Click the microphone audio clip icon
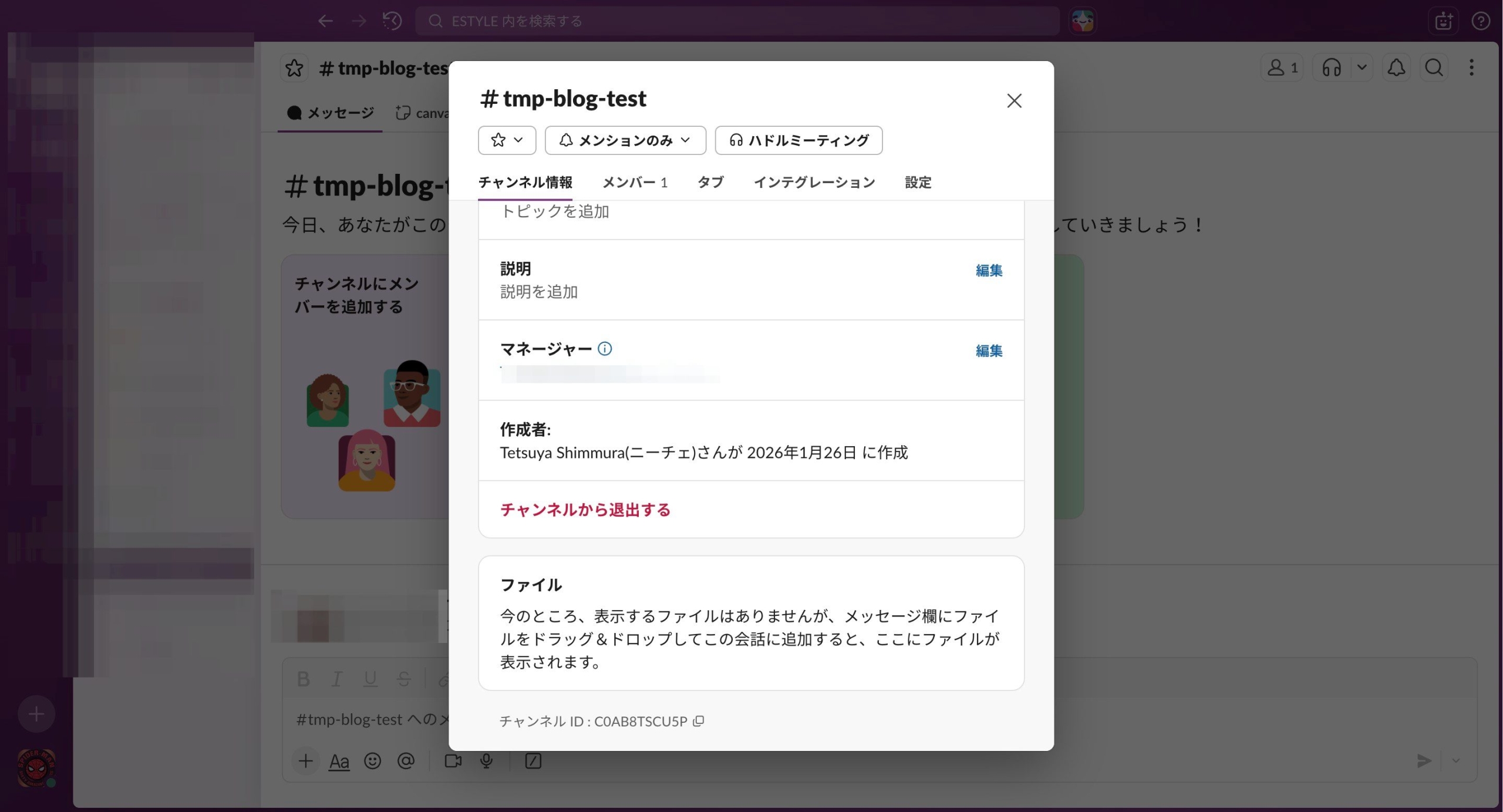Screen dimensions: 1503x812 [486, 761]
